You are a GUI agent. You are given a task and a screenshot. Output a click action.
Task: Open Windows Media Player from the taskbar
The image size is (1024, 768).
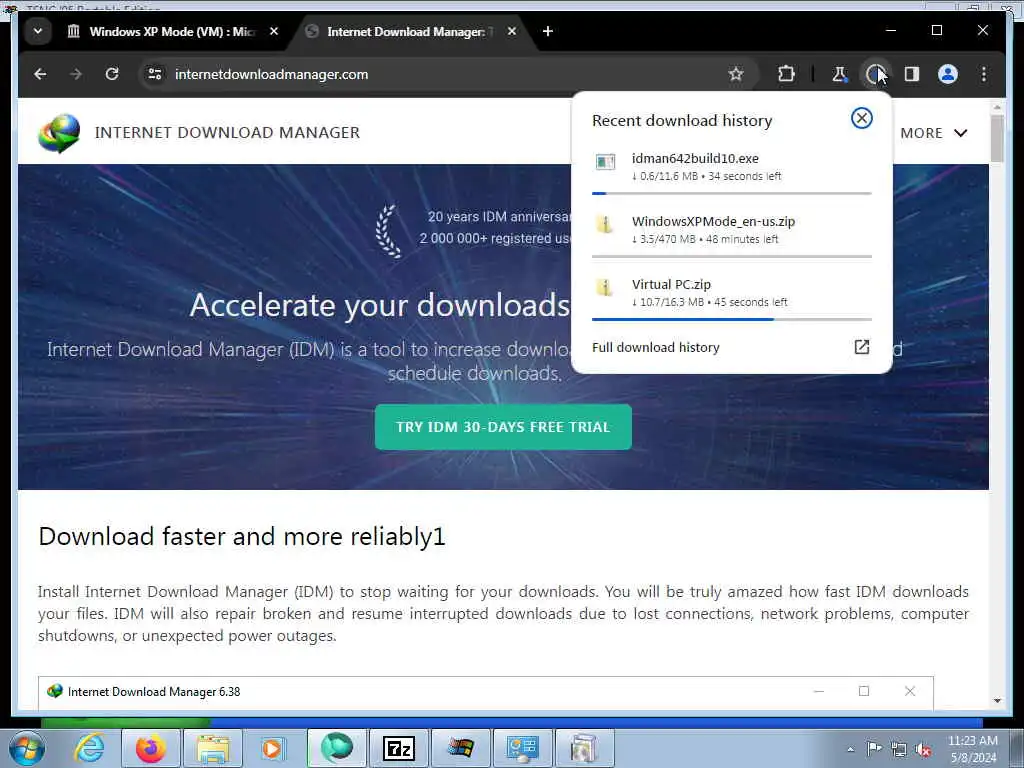click(x=273, y=748)
